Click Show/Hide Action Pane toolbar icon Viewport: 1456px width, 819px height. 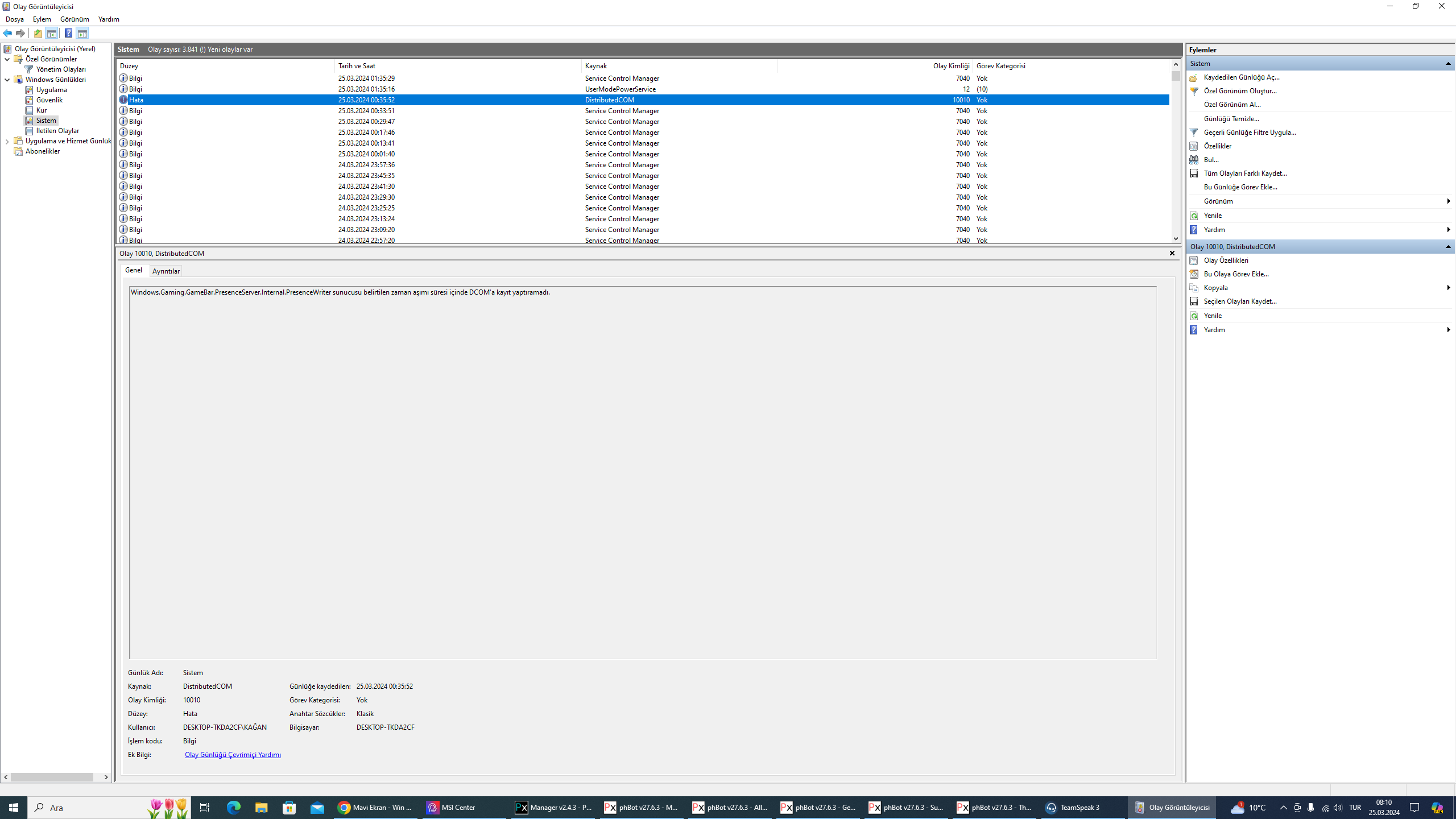click(82, 33)
